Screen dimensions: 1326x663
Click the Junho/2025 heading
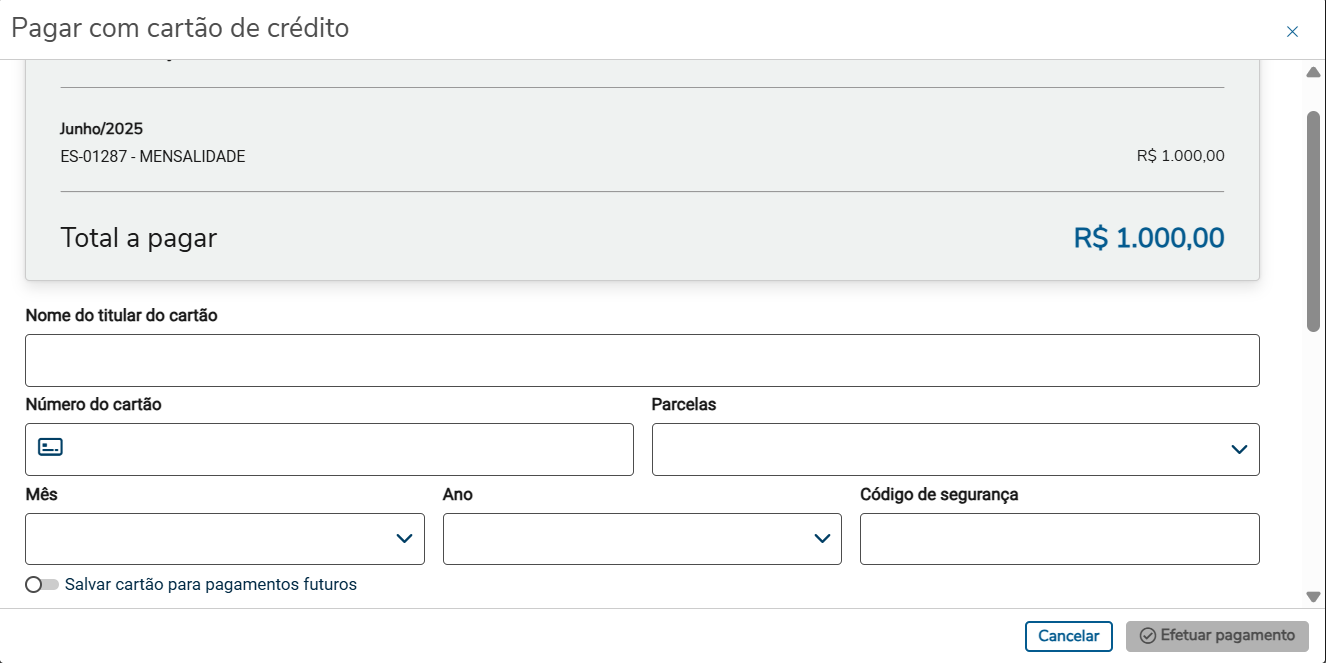[101, 129]
